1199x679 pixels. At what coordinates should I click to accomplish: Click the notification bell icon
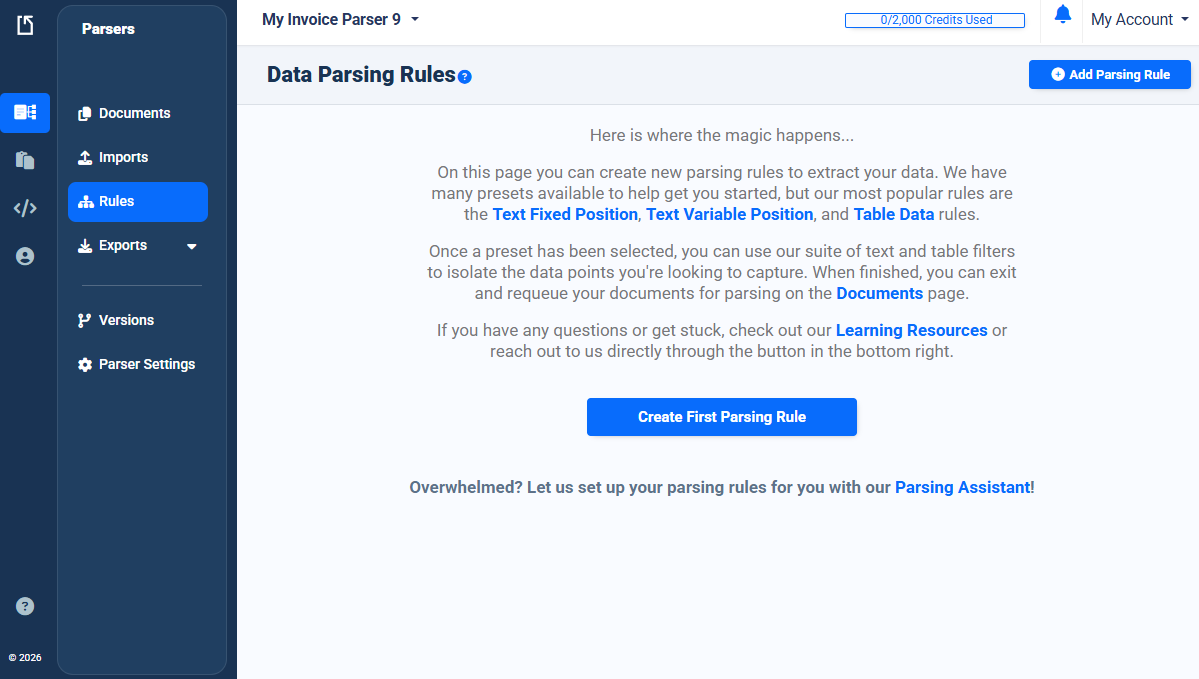[x=1063, y=15]
